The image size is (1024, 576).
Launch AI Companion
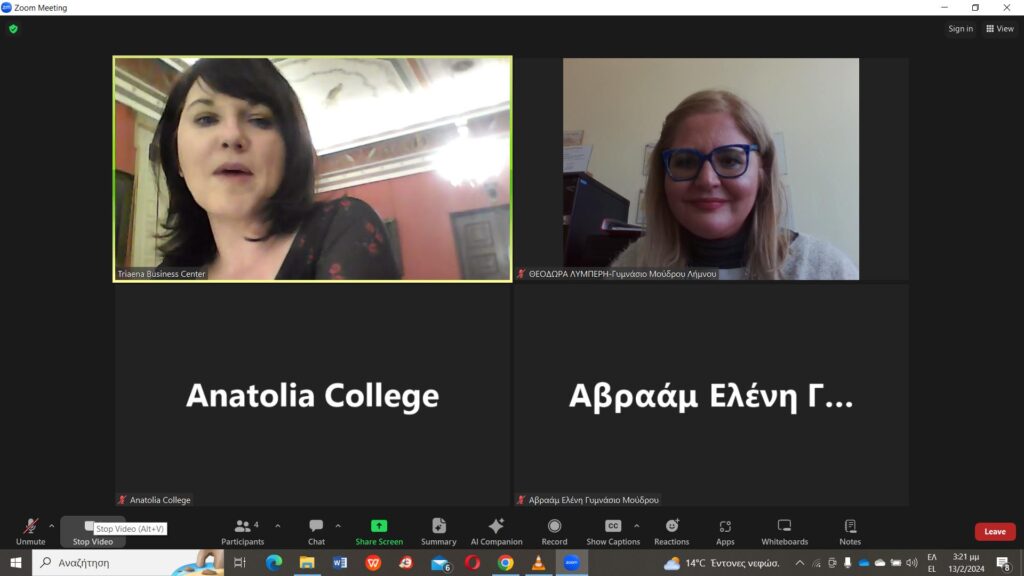(x=496, y=532)
